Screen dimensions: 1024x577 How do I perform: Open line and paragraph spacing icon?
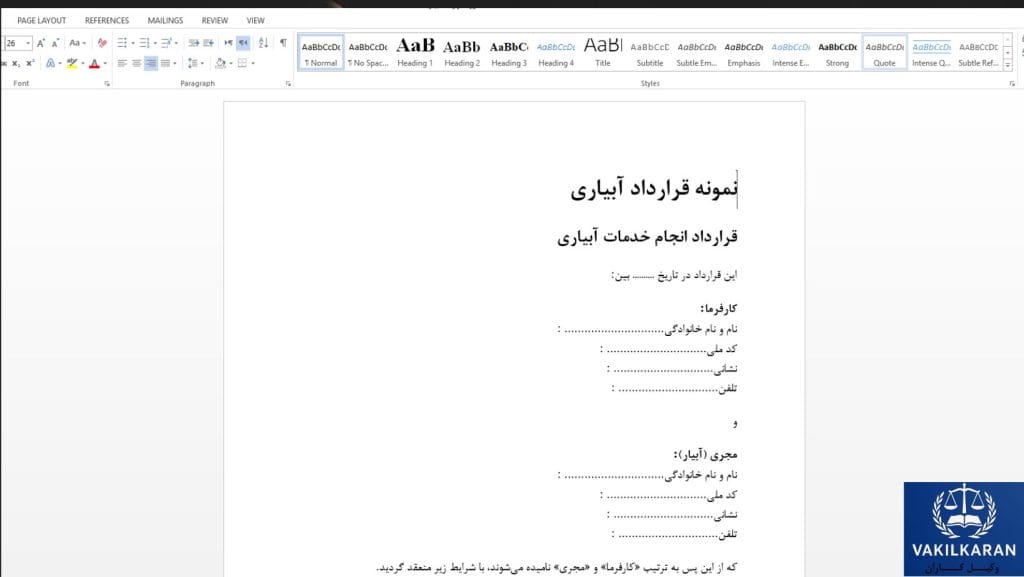tap(192, 63)
